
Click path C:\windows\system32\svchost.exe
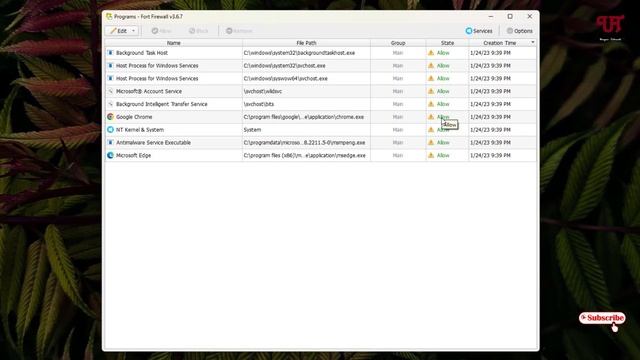[x=284, y=65]
